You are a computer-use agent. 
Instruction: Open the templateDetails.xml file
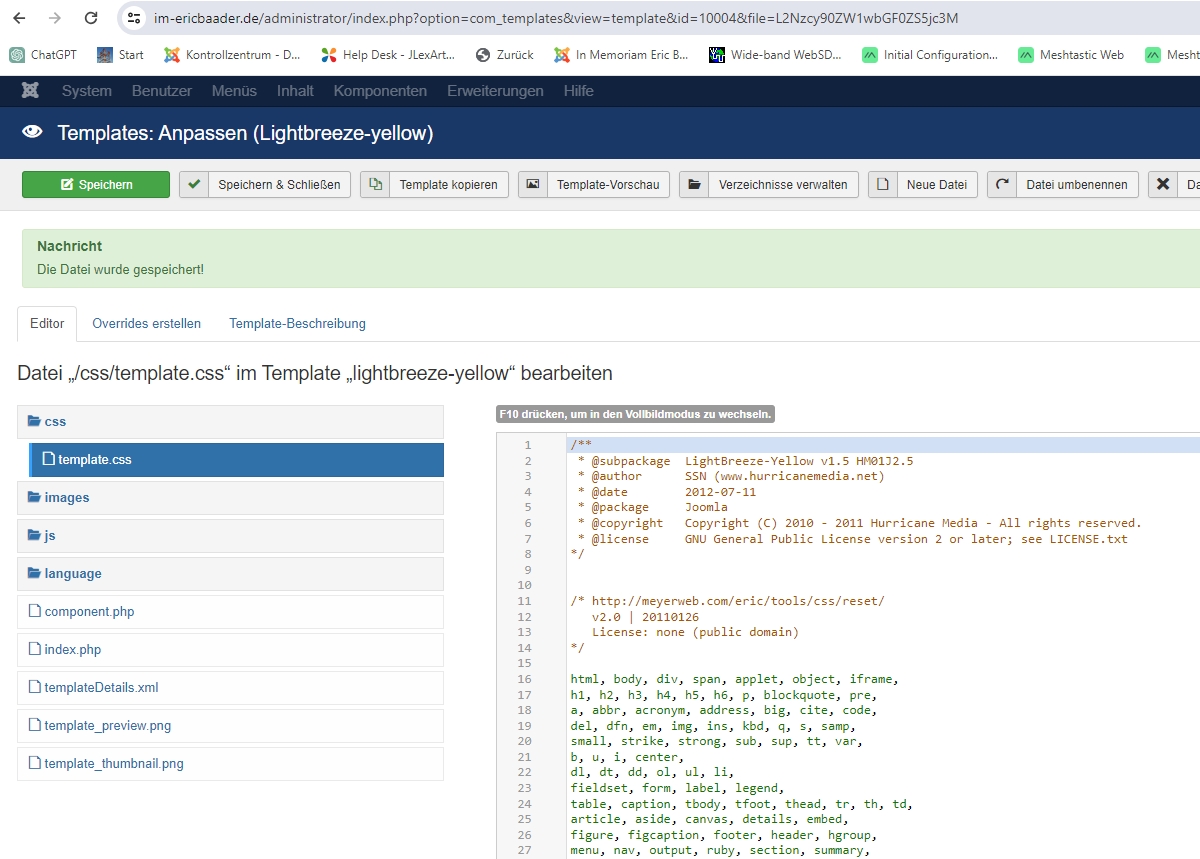(101, 688)
